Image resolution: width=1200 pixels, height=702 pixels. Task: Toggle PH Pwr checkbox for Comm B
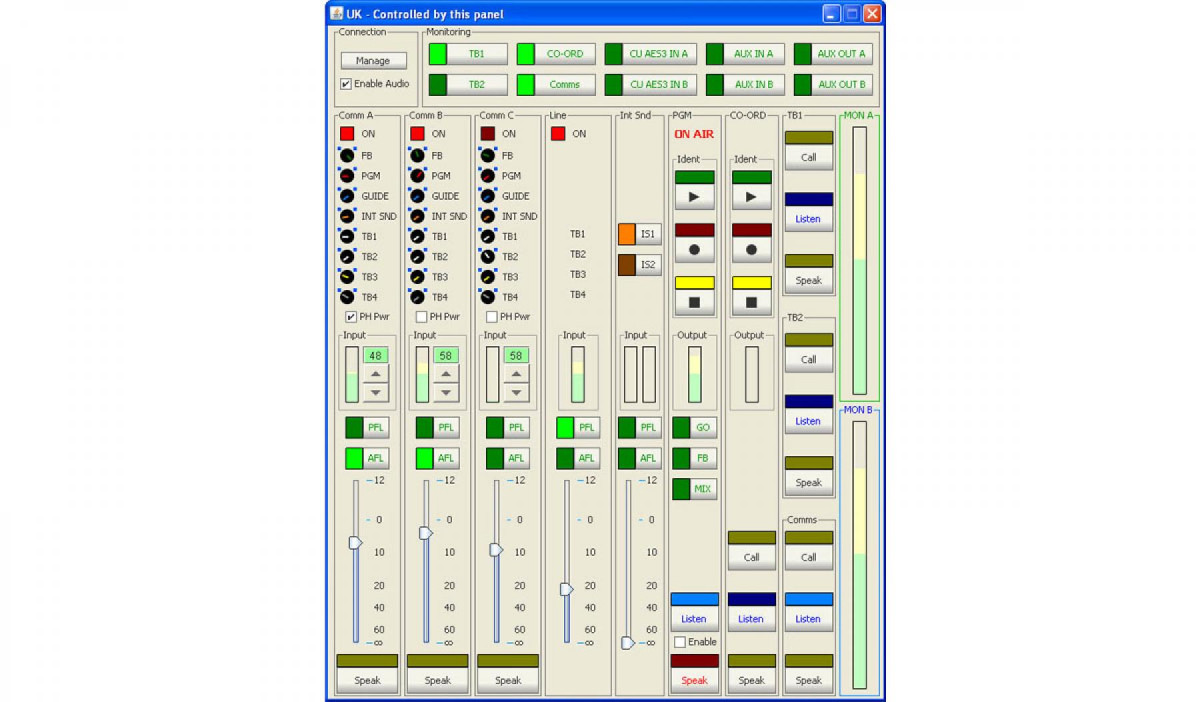click(x=421, y=317)
